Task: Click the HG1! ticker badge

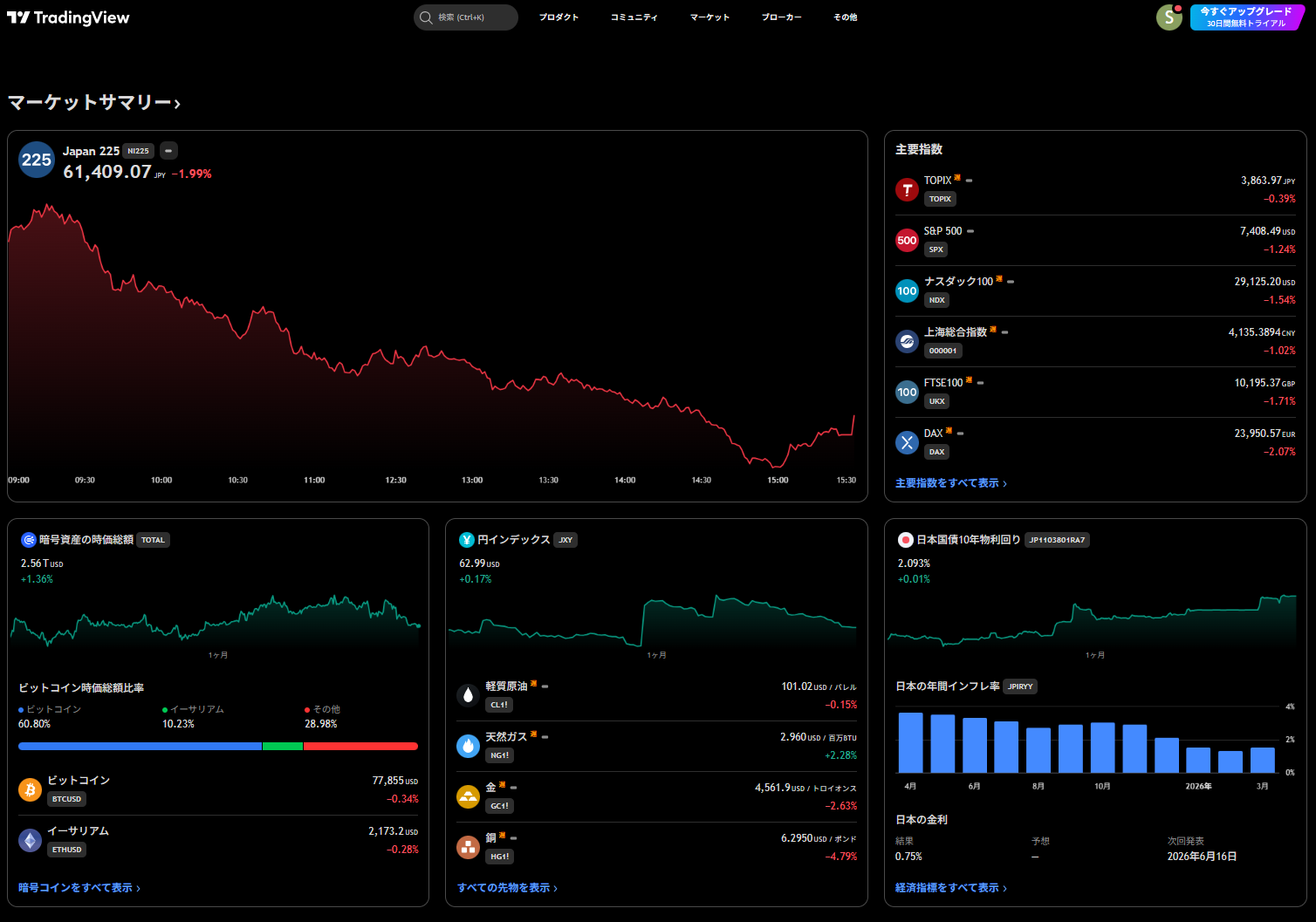Action: [500, 857]
